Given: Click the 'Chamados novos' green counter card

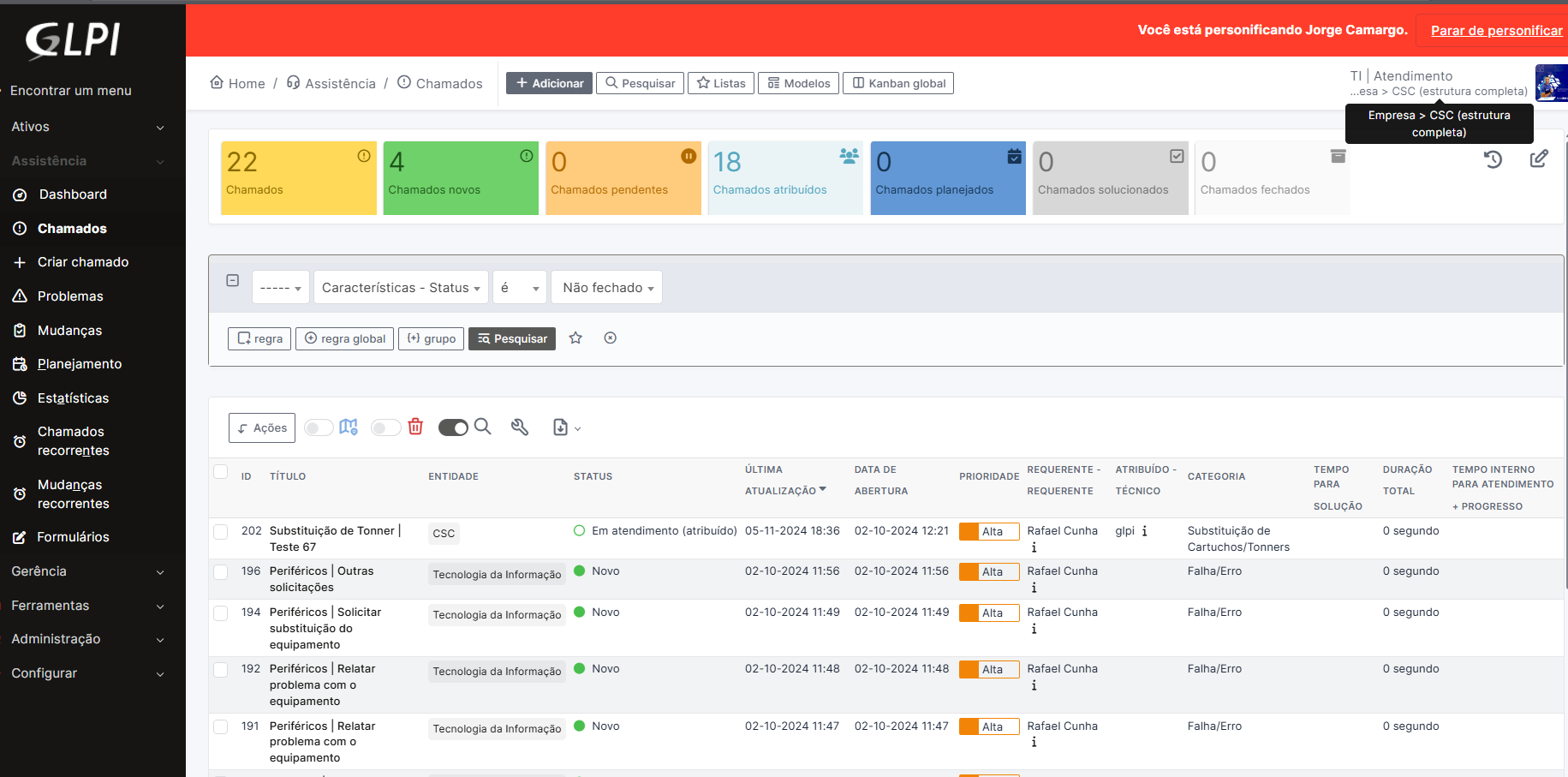Looking at the screenshot, I should coord(461,177).
